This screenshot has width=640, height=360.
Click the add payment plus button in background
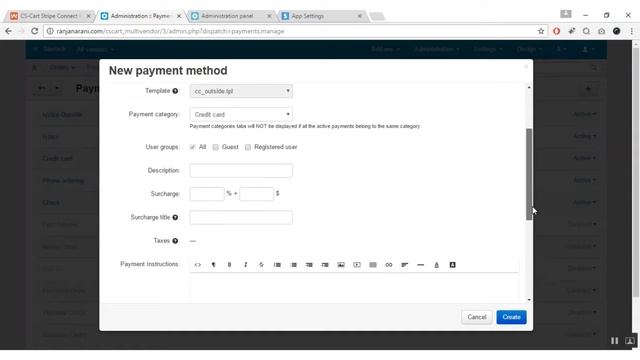click(588, 89)
